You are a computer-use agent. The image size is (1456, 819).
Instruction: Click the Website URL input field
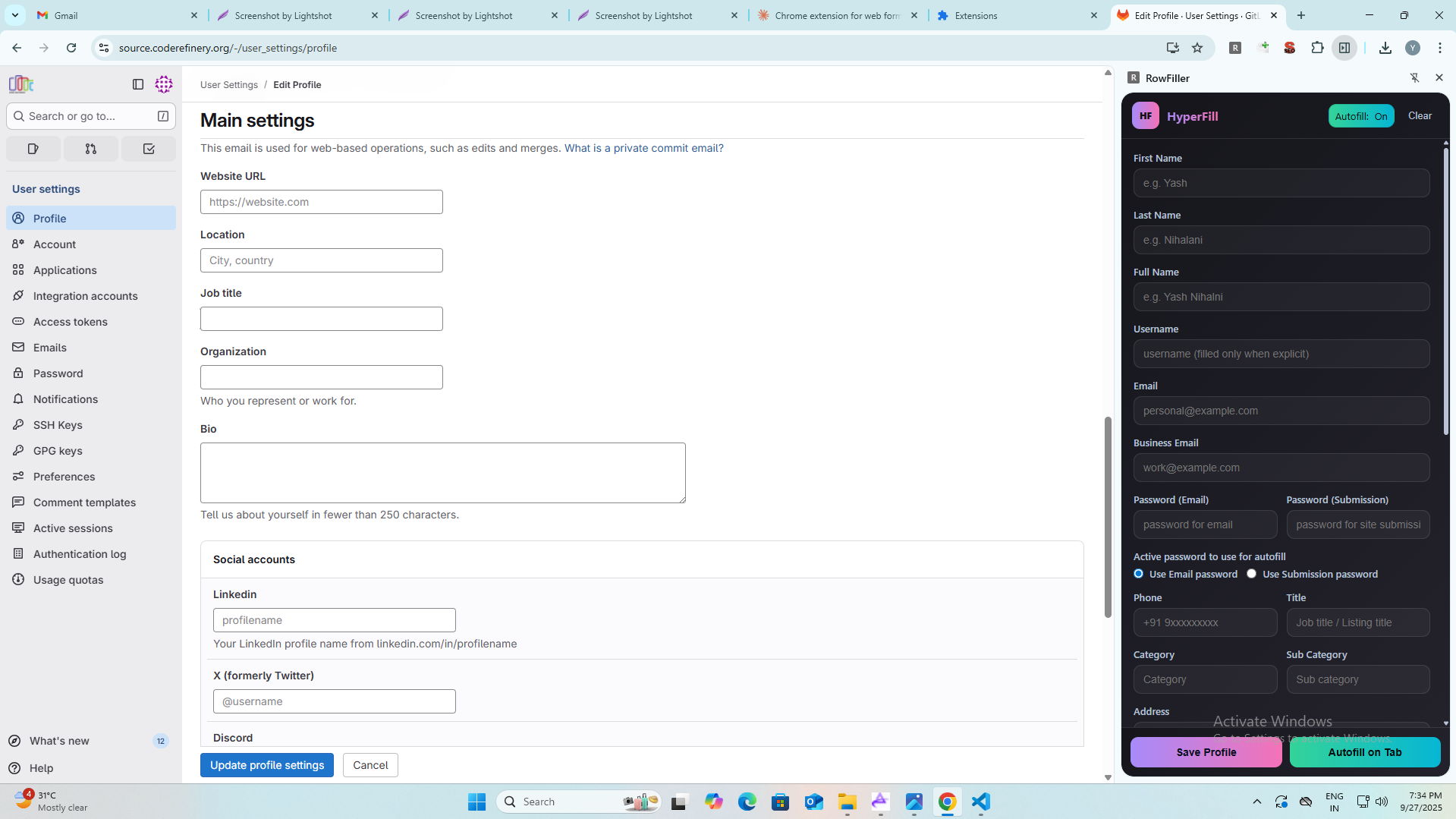pos(322,202)
